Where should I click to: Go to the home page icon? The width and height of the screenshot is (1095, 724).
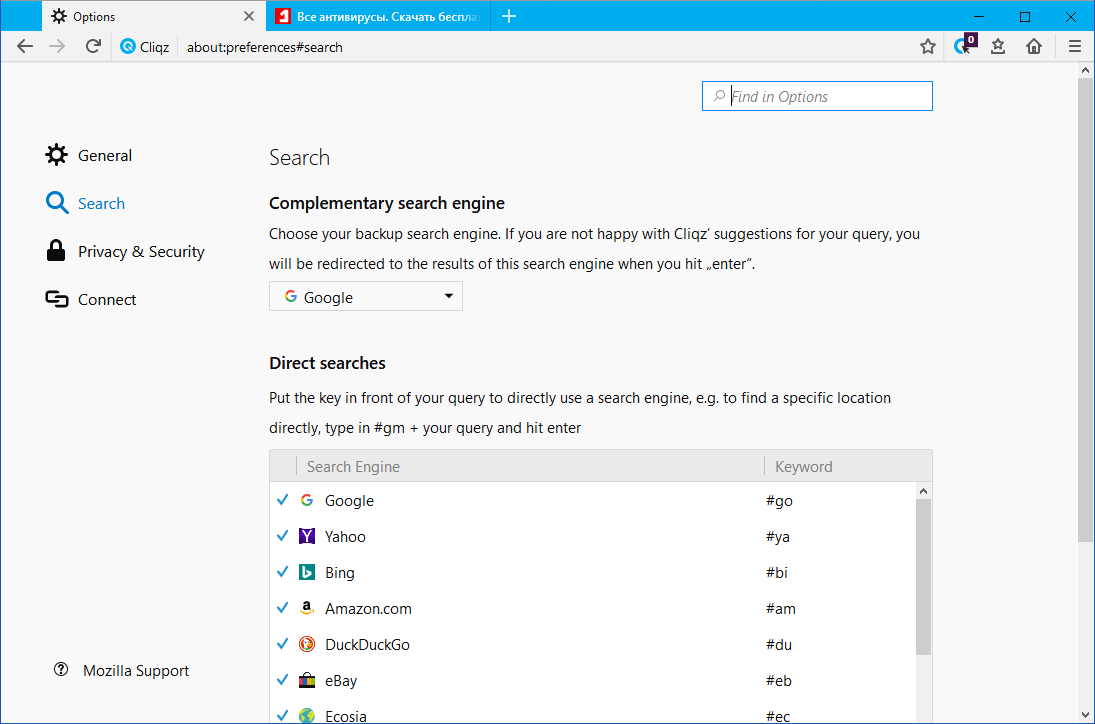pyautogui.click(x=1034, y=46)
